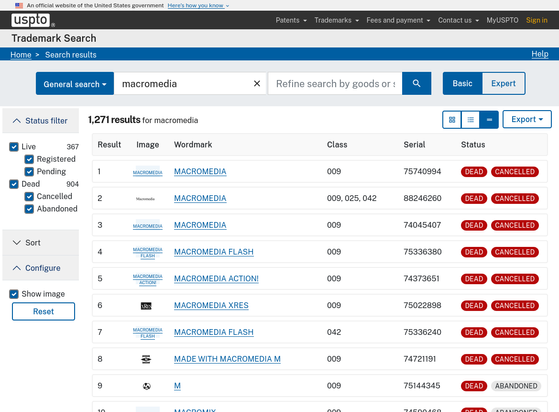559x412 pixels.
Task: Click the Search results breadcrumb
Action: [71, 55]
